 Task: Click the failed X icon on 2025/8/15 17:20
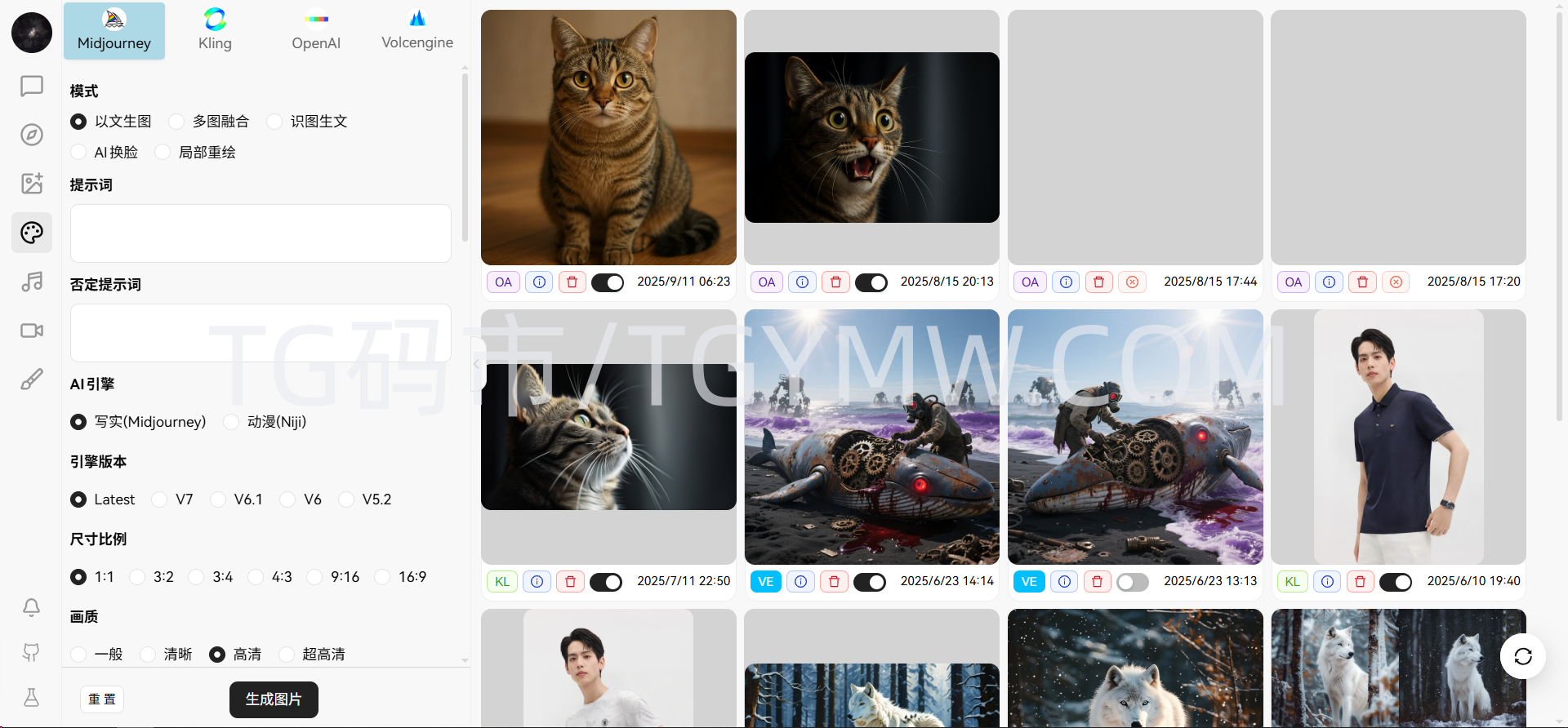click(1396, 282)
